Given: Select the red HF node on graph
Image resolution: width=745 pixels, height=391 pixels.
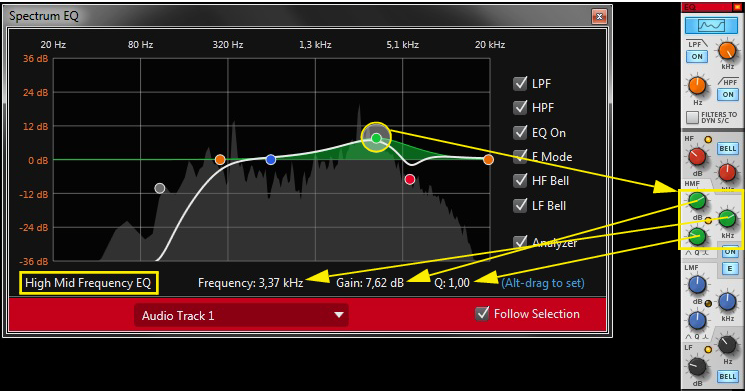Looking at the screenshot, I should coord(410,179).
